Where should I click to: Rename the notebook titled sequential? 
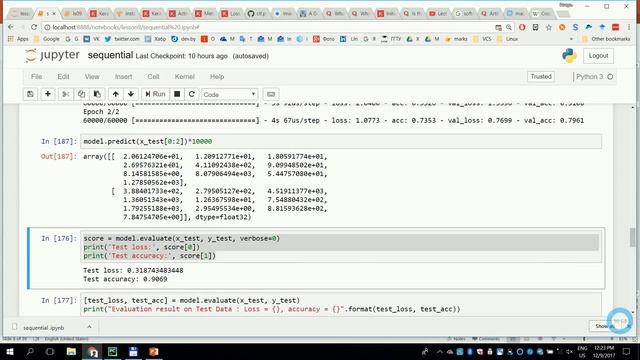point(110,55)
